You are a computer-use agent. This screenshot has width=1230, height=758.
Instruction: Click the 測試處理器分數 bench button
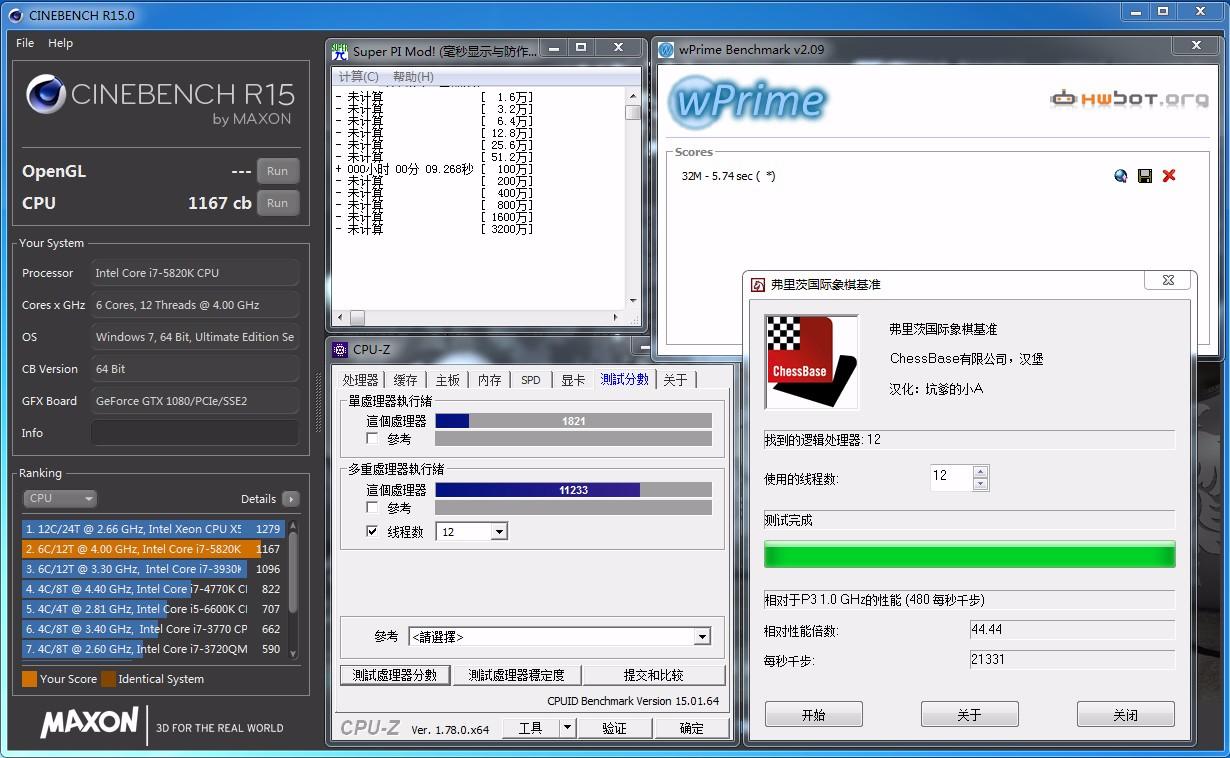tap(395, 675)
